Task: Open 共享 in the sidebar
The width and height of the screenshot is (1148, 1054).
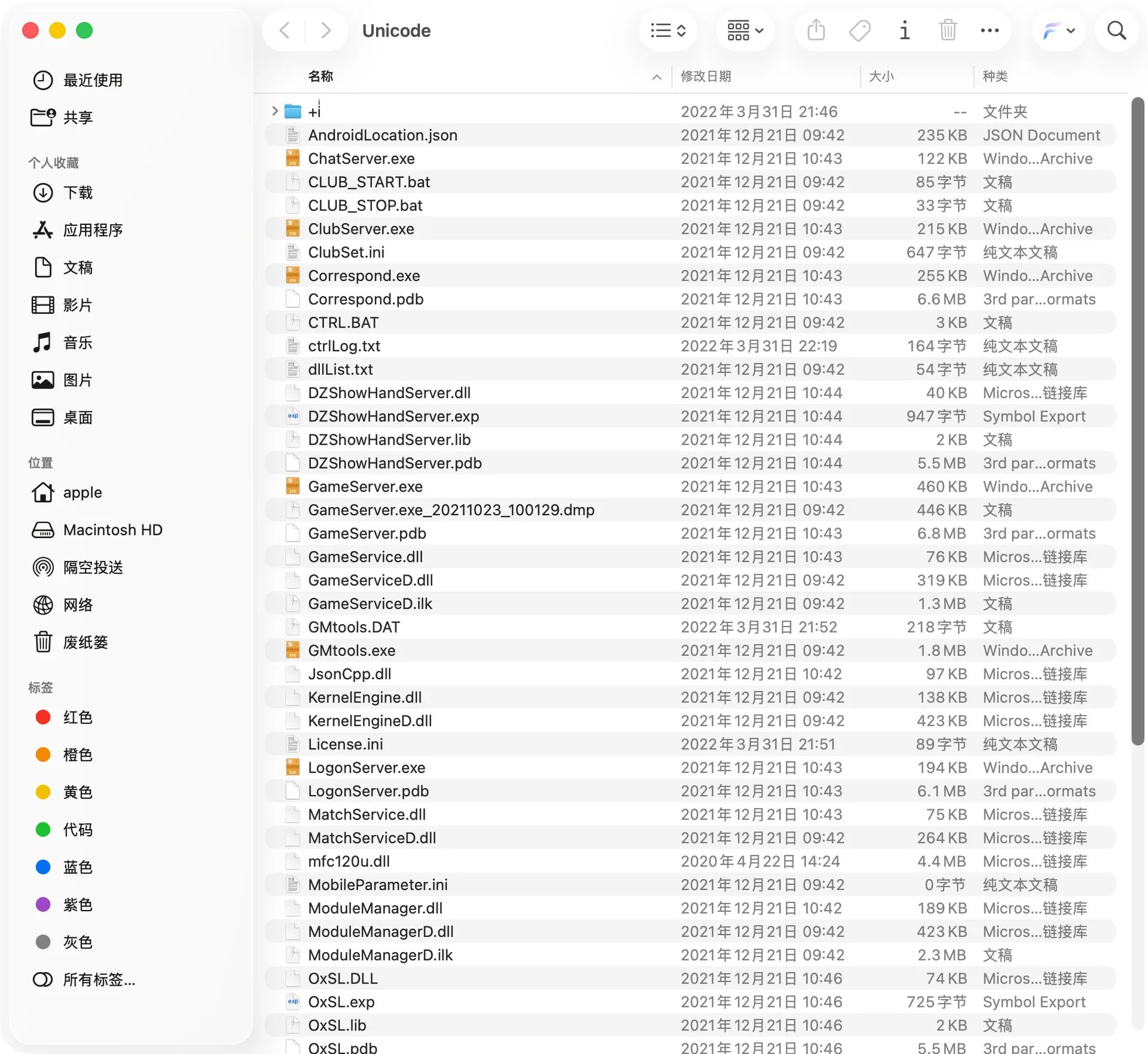Action: 63,117
